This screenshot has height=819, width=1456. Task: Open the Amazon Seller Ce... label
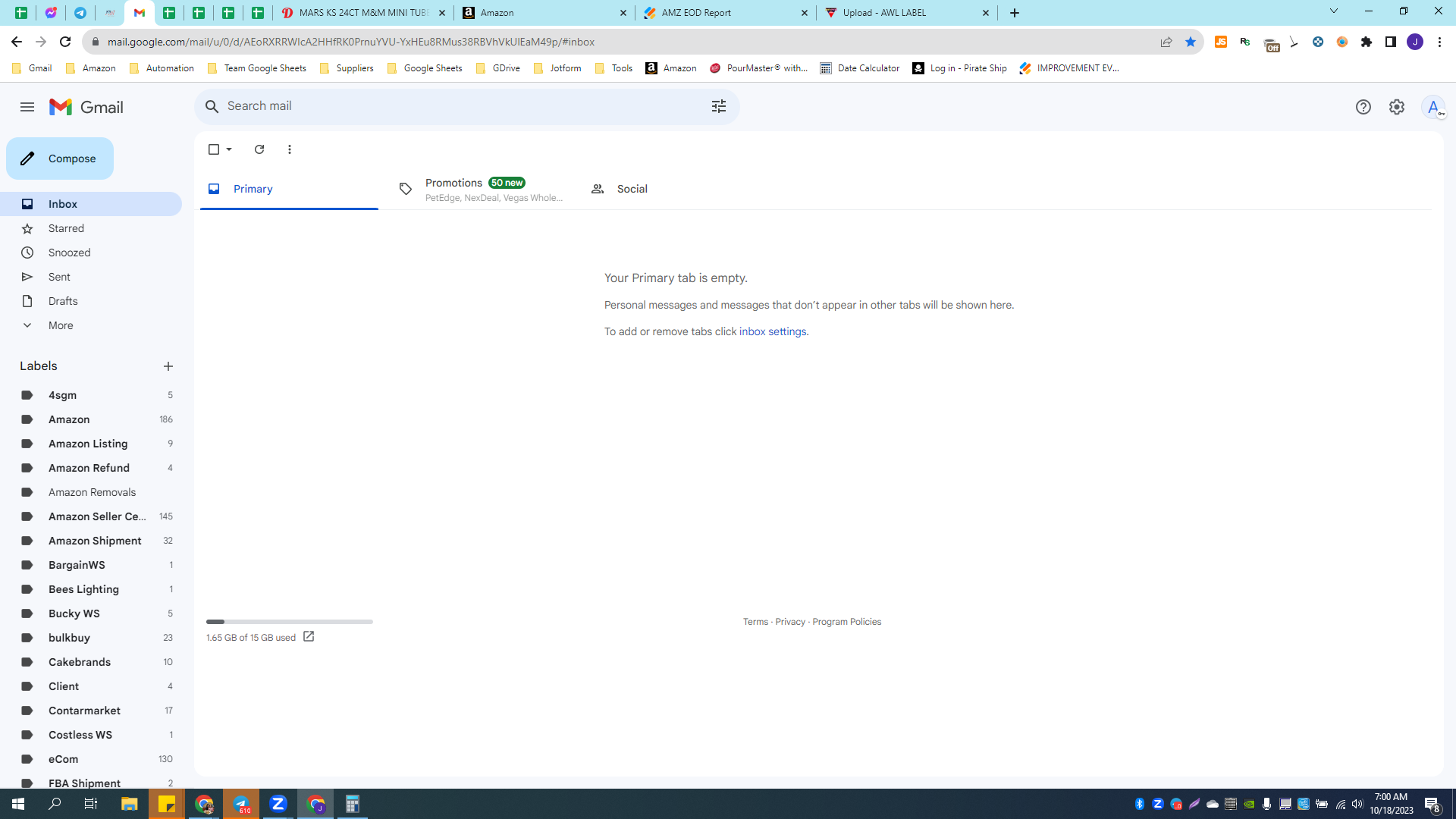tap(91, 516)
